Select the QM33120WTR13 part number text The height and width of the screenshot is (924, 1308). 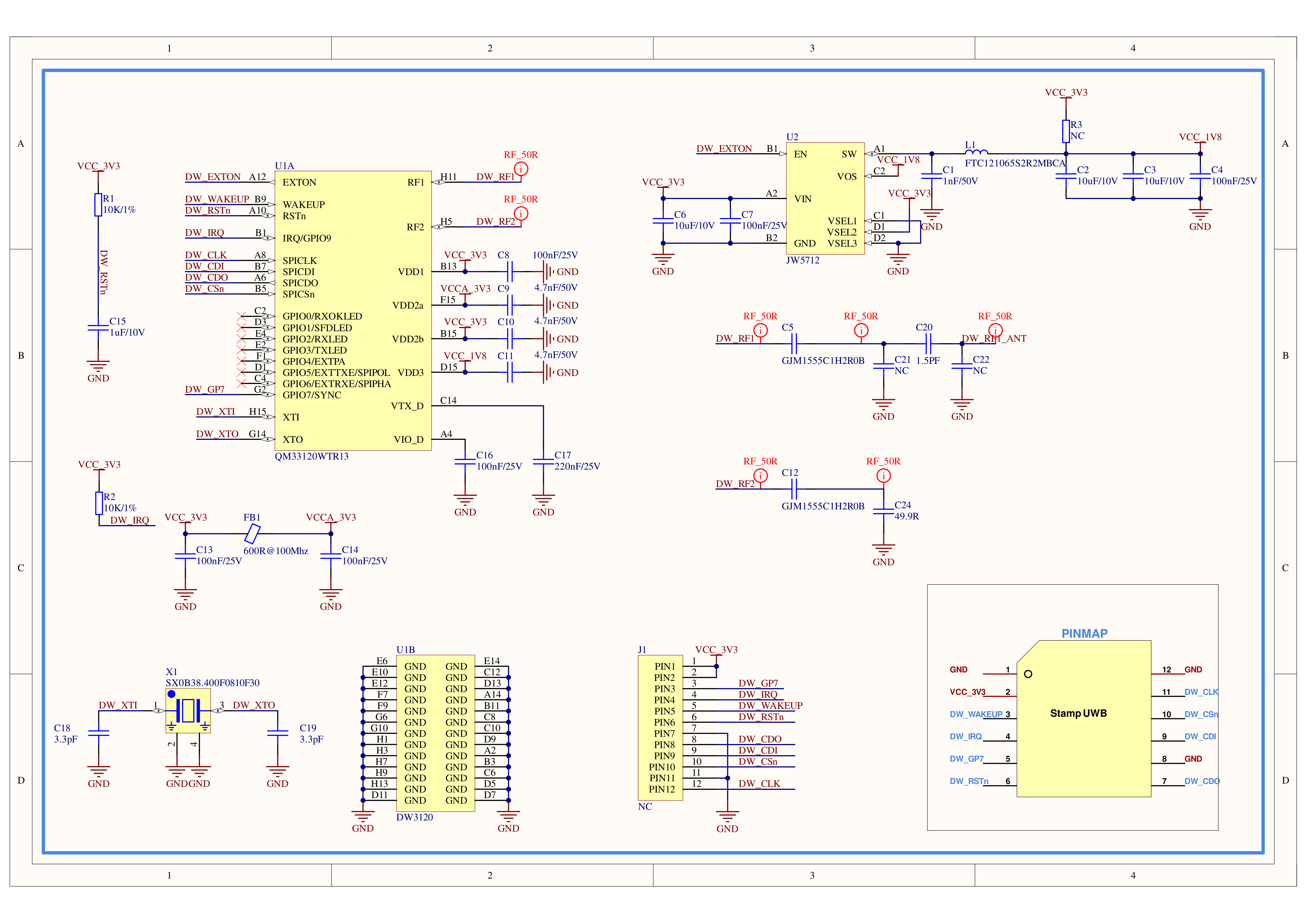coord(312,456)
